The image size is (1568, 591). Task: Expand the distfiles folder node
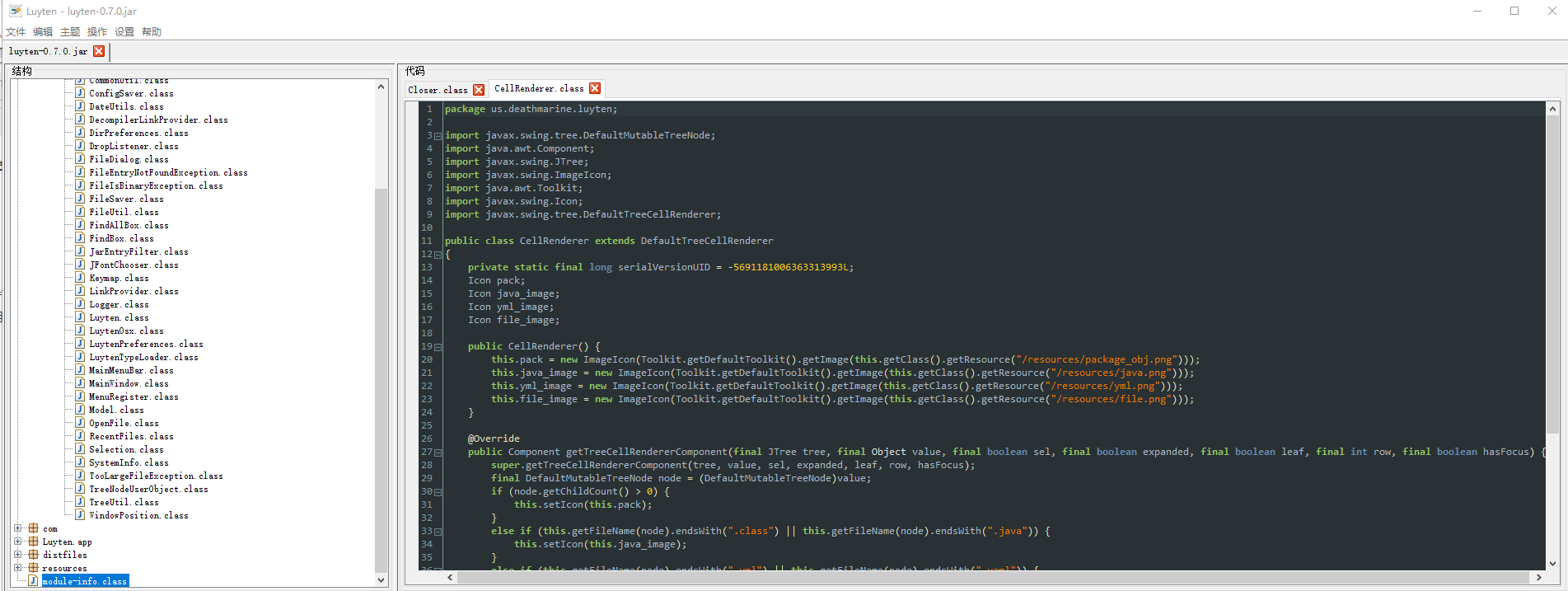coord(18,555)
